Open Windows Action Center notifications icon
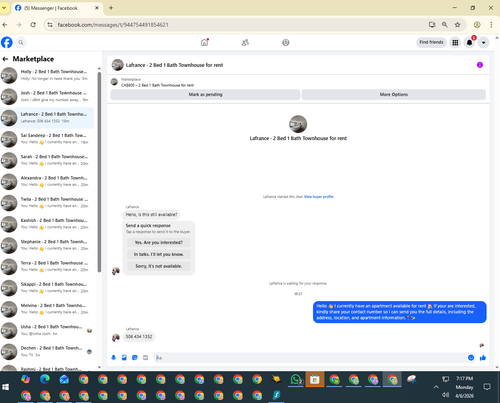Screen dimensions: 500x403 click(487, 387)
